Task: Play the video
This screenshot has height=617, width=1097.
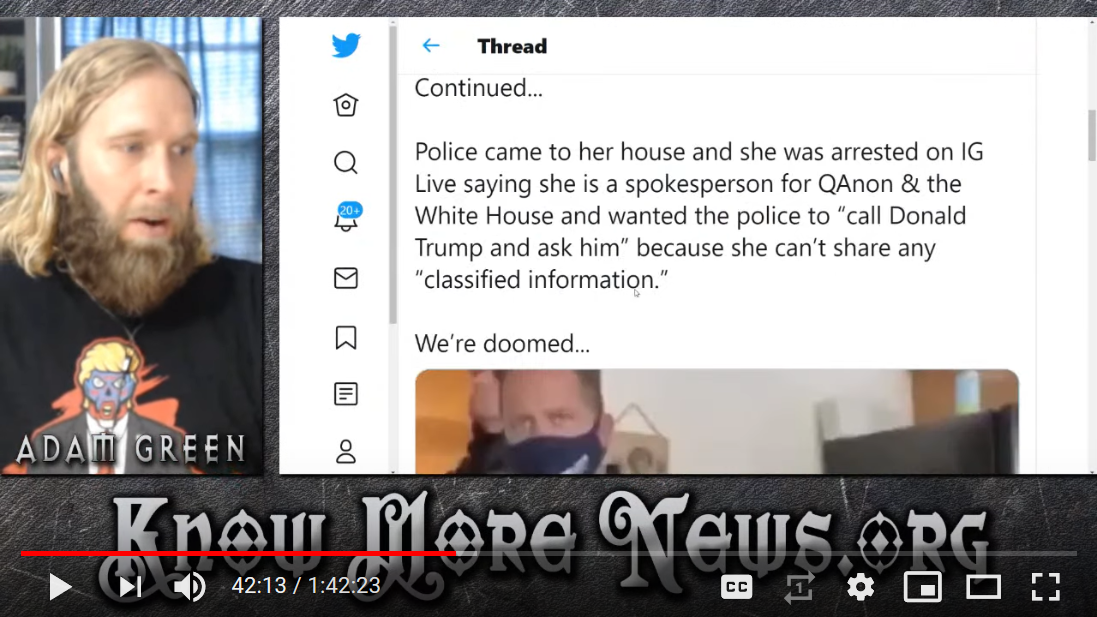Action: [x=60, y=586]
